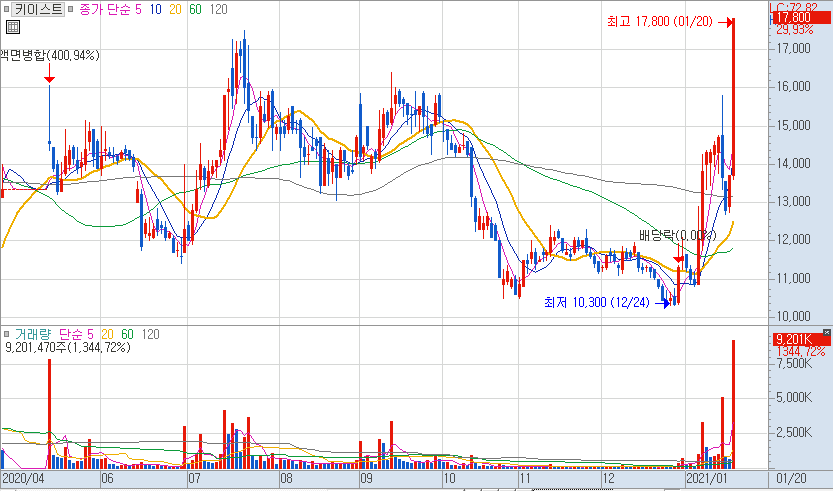This screenshot has height=491, width=833.
Task: Select the gray 120 volume average label
Action: [150, 334]
